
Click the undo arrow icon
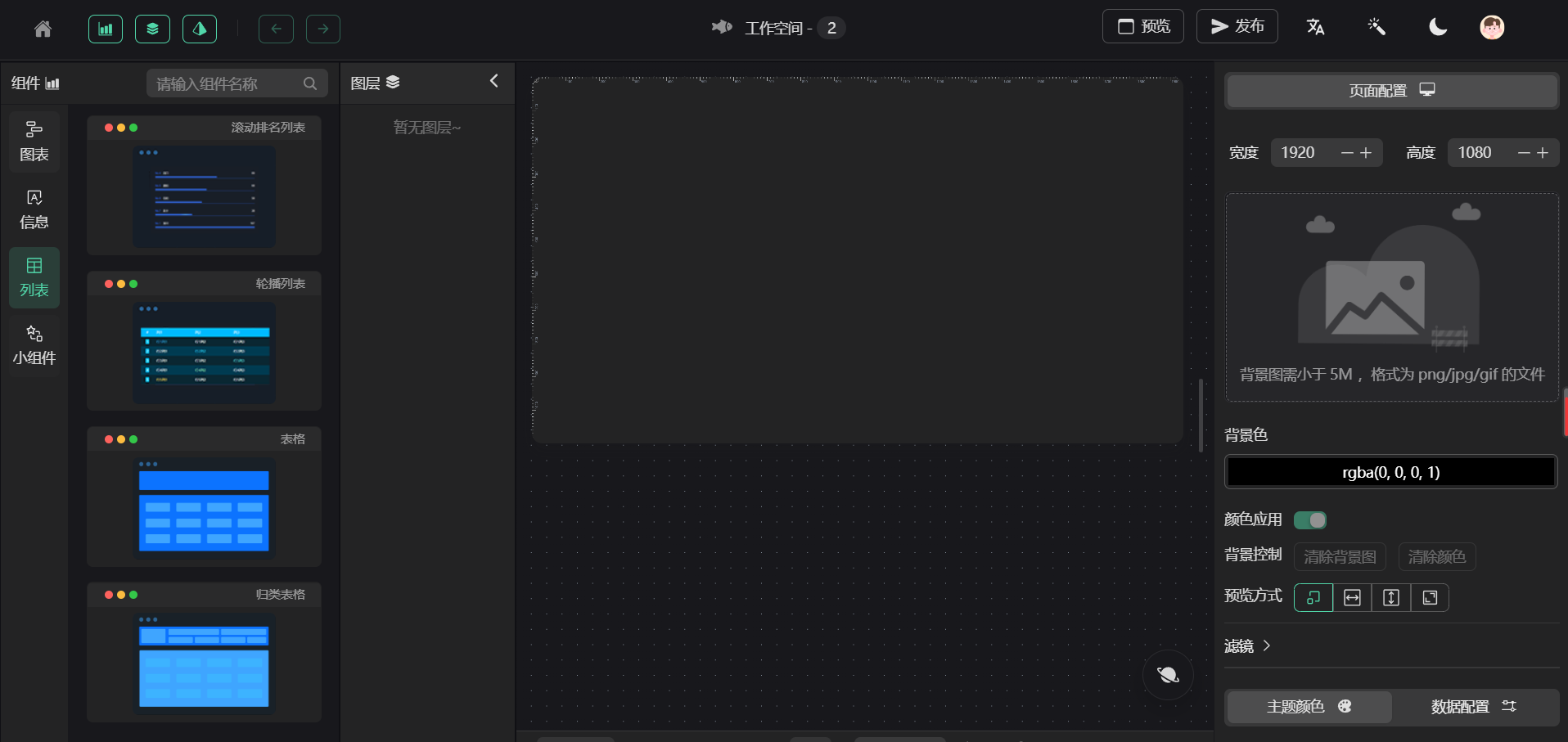(276, 28)
